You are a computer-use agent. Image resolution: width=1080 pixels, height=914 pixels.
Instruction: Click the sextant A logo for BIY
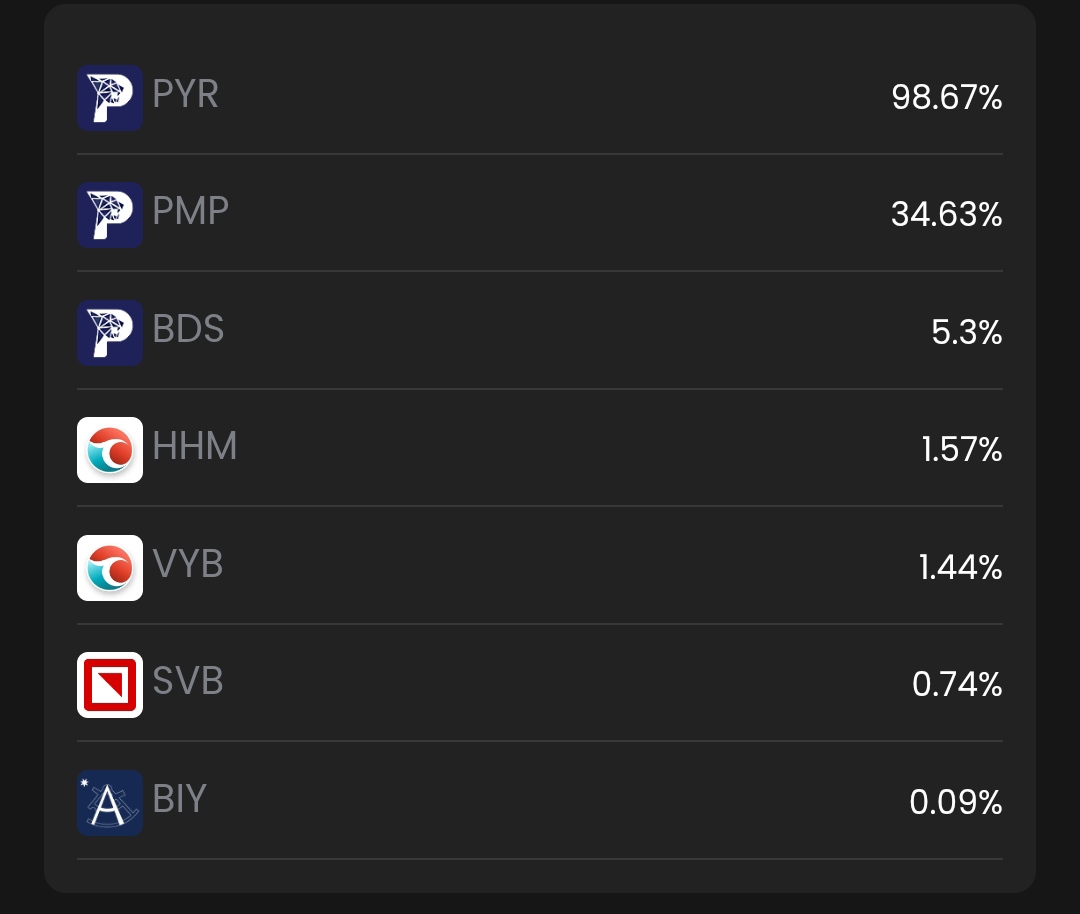click(110, 802)
